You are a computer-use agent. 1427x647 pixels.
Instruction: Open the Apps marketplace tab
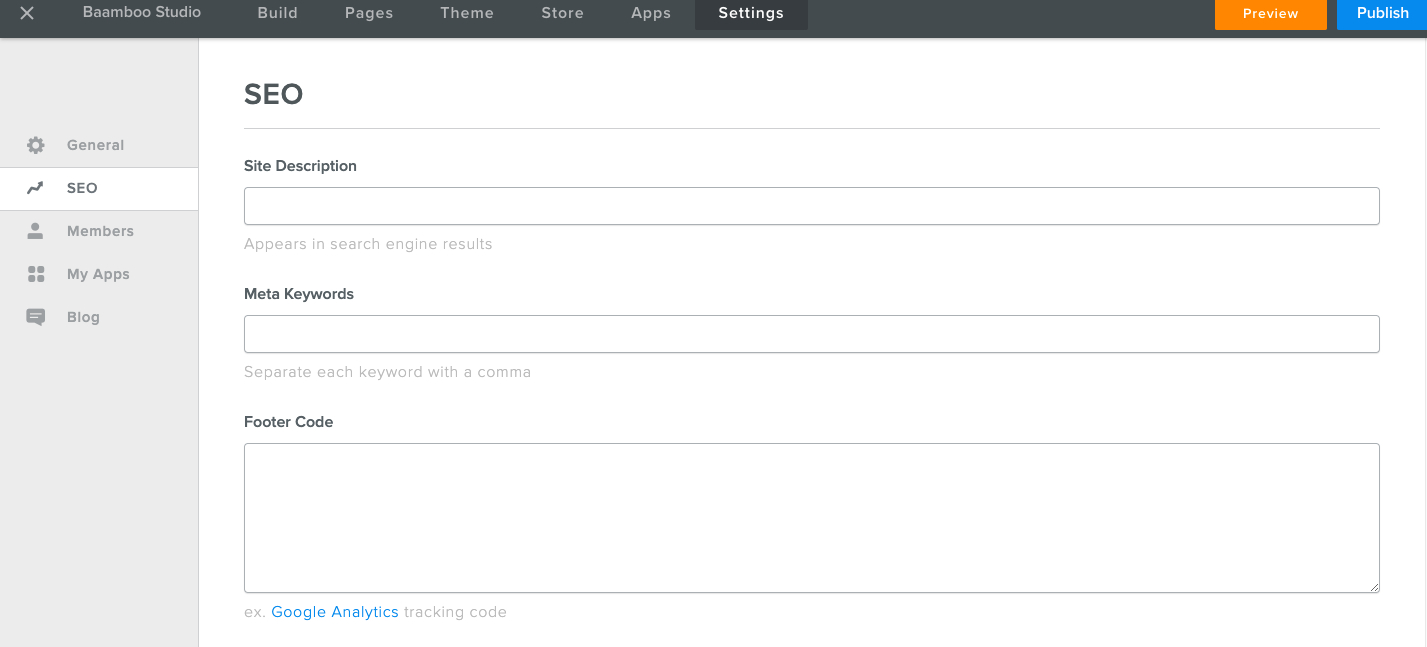[650, 13]
